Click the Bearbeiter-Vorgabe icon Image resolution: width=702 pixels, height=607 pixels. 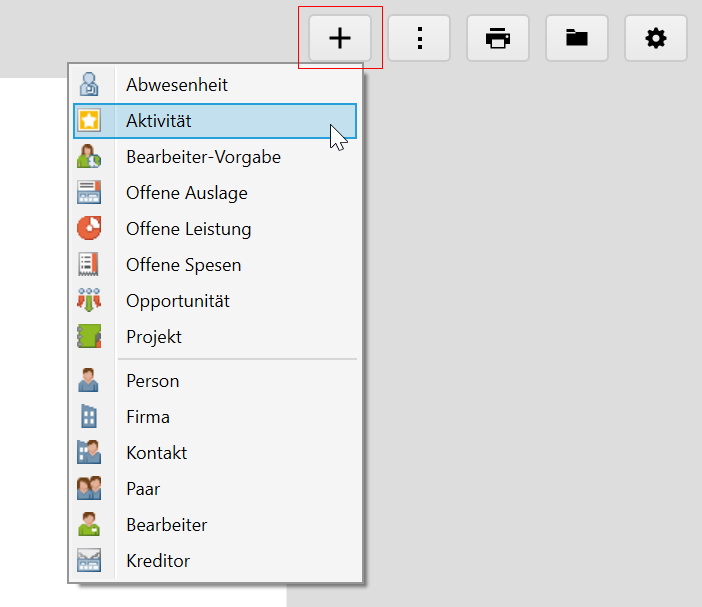tap(89, 157)
